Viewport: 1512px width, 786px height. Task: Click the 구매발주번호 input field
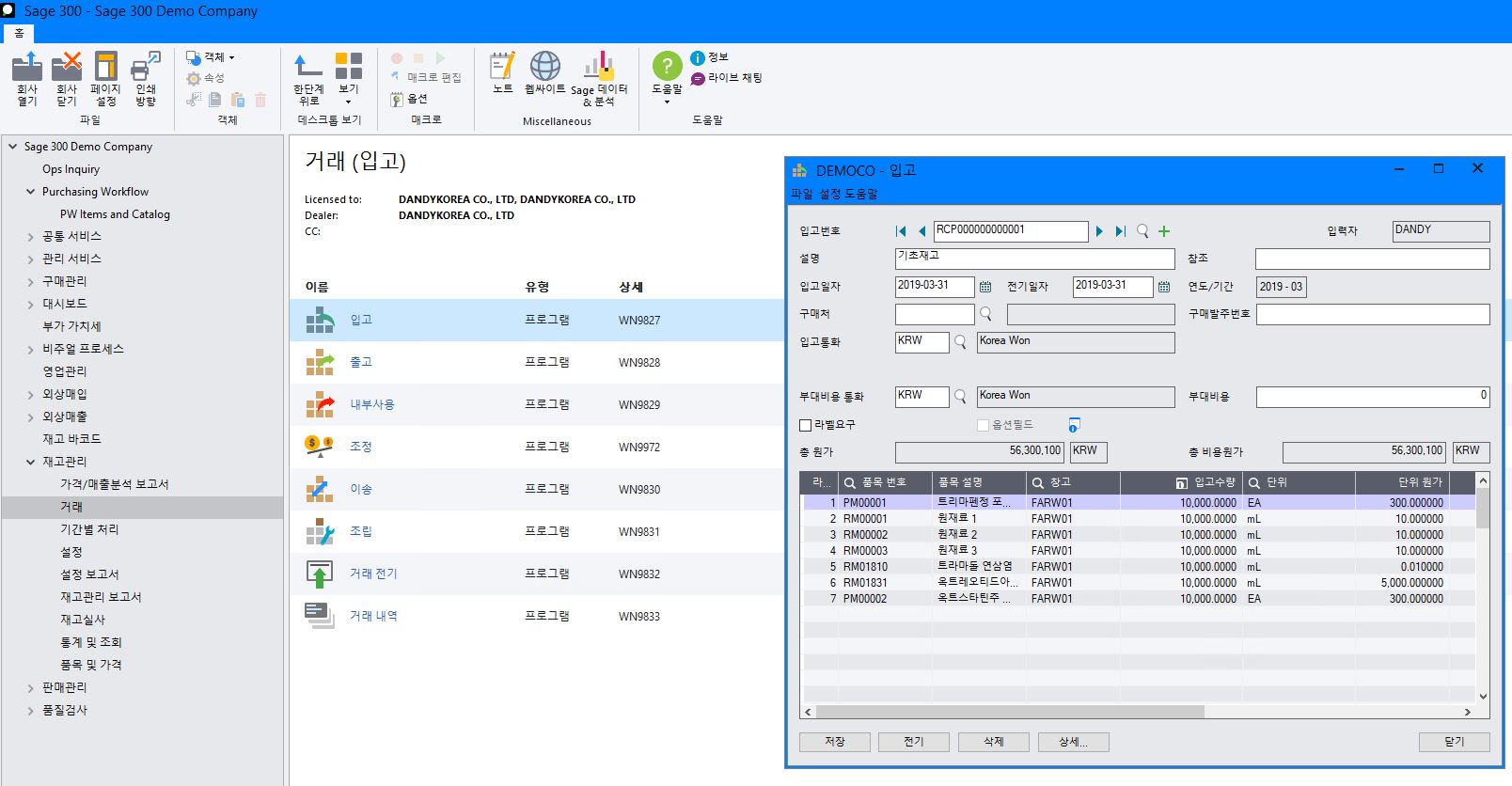click(x=1373, y=314)
